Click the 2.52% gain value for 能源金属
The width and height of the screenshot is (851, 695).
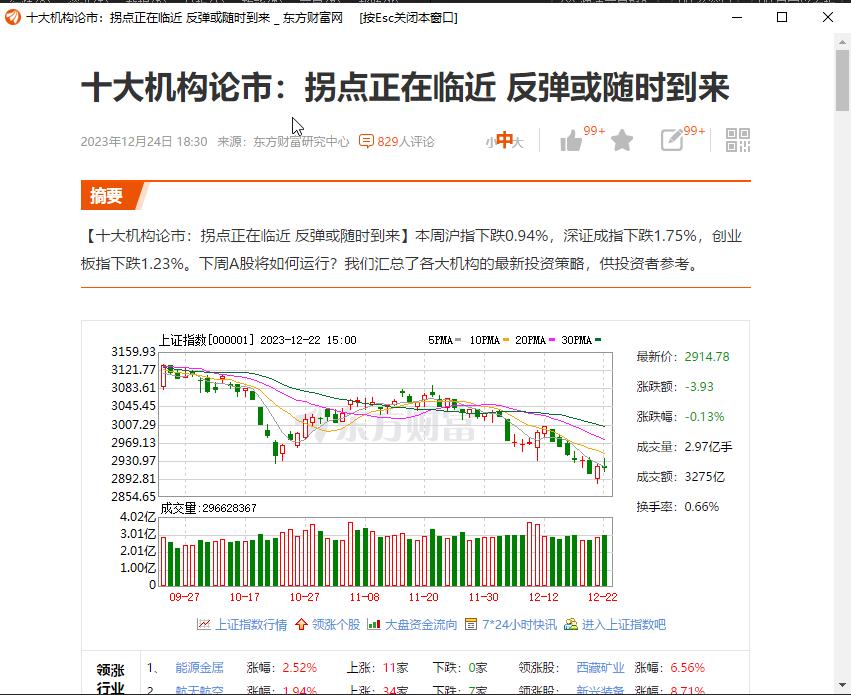point(299,668)
